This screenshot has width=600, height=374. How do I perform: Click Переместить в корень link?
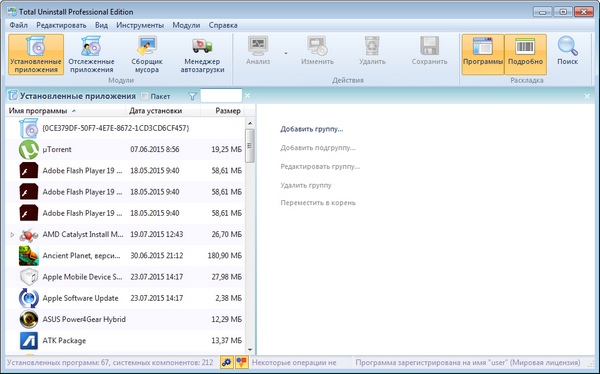pos(318,203)
